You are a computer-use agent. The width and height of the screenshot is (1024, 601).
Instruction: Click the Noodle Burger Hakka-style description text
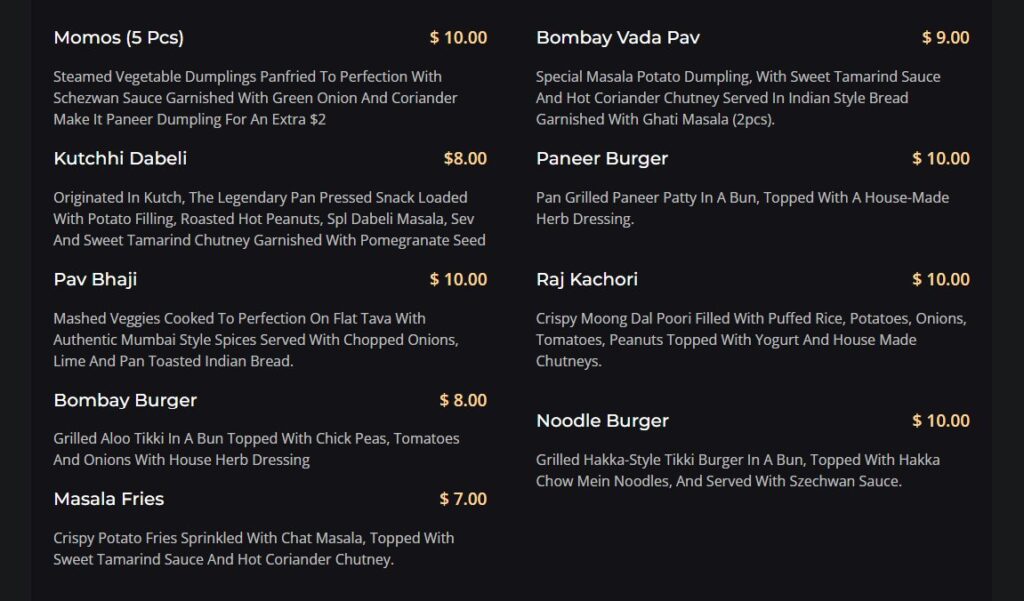tap(738, 470)
